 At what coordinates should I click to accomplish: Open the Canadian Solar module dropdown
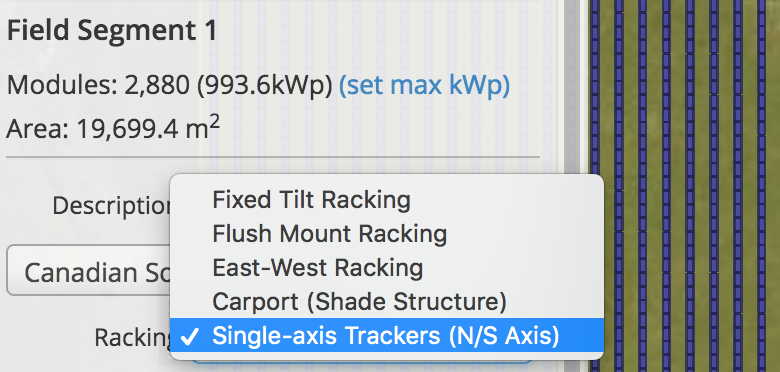point(89,271)
